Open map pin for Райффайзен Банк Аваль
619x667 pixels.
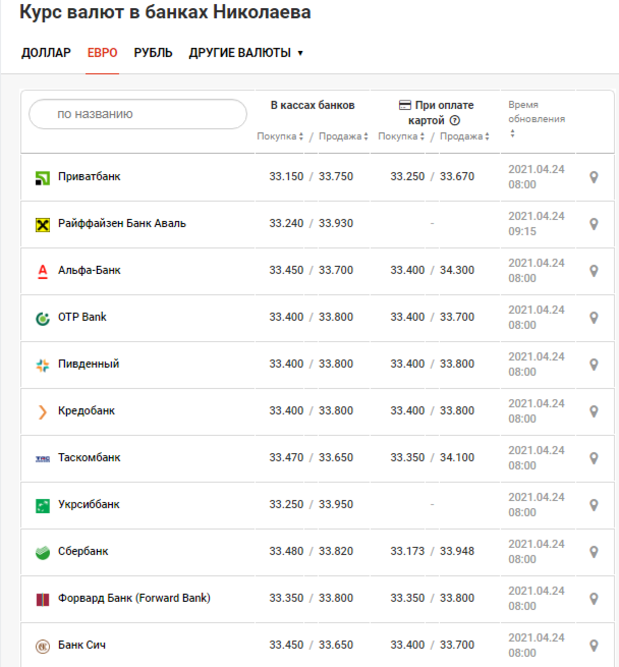(594, 224)
